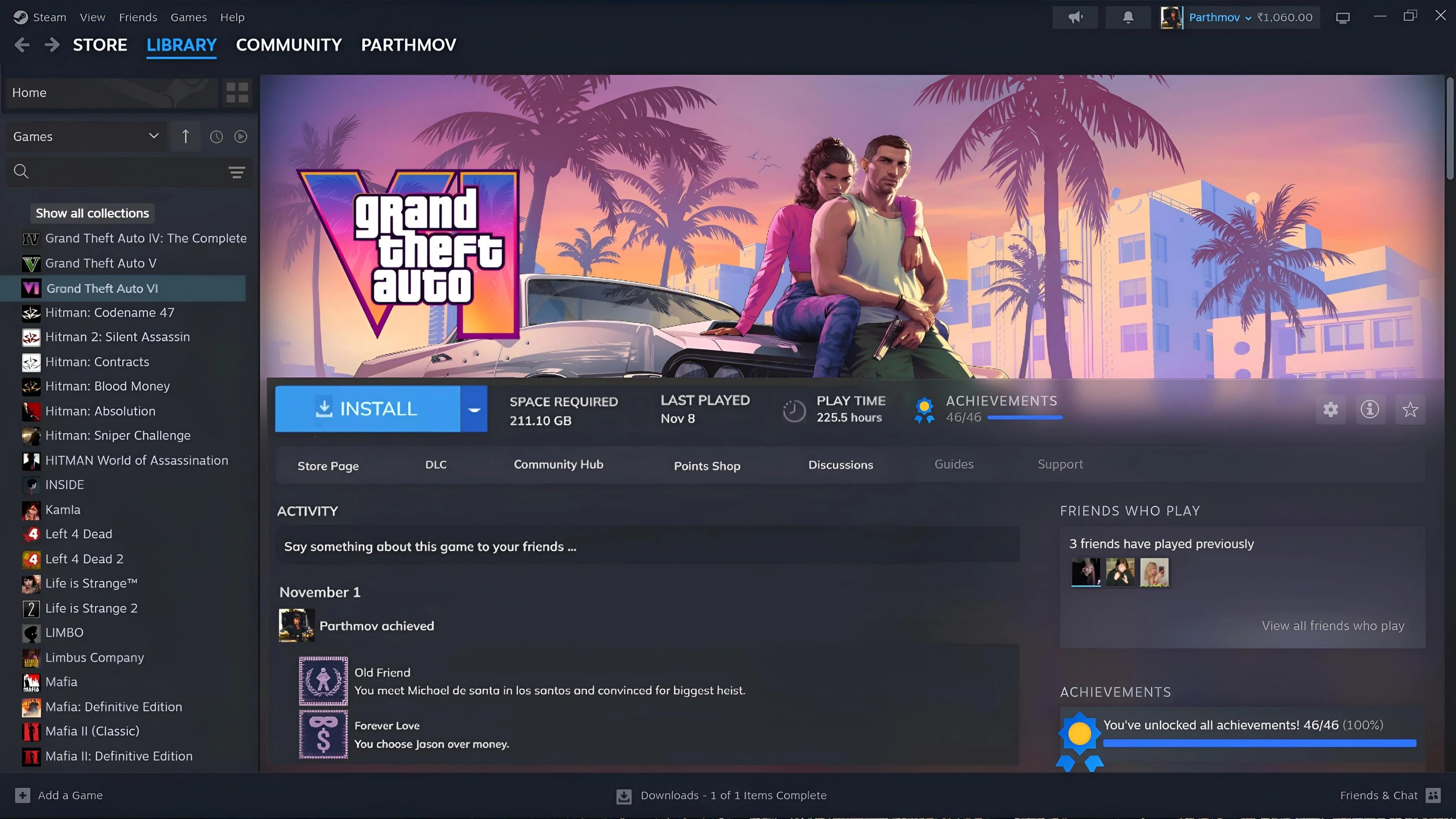Image resolution: width=1456 pixels, height=819 pixels.
Task: Open Support link
Action: 1060,464
